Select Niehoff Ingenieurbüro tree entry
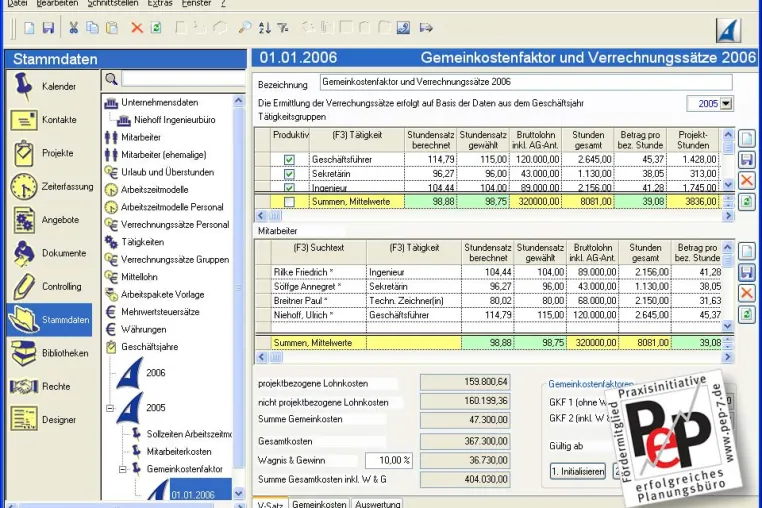This screenshot has width=762, height=508. pyautogui.click(x=174, y=120)
